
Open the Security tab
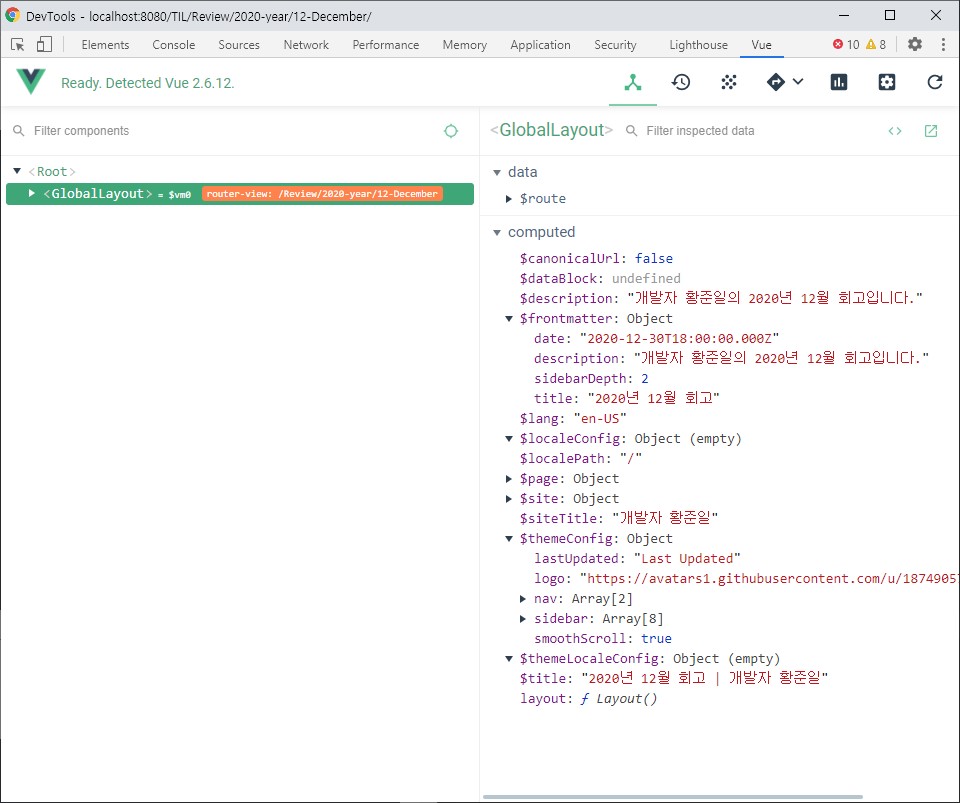pyautogui.click(x=615, y=45)
